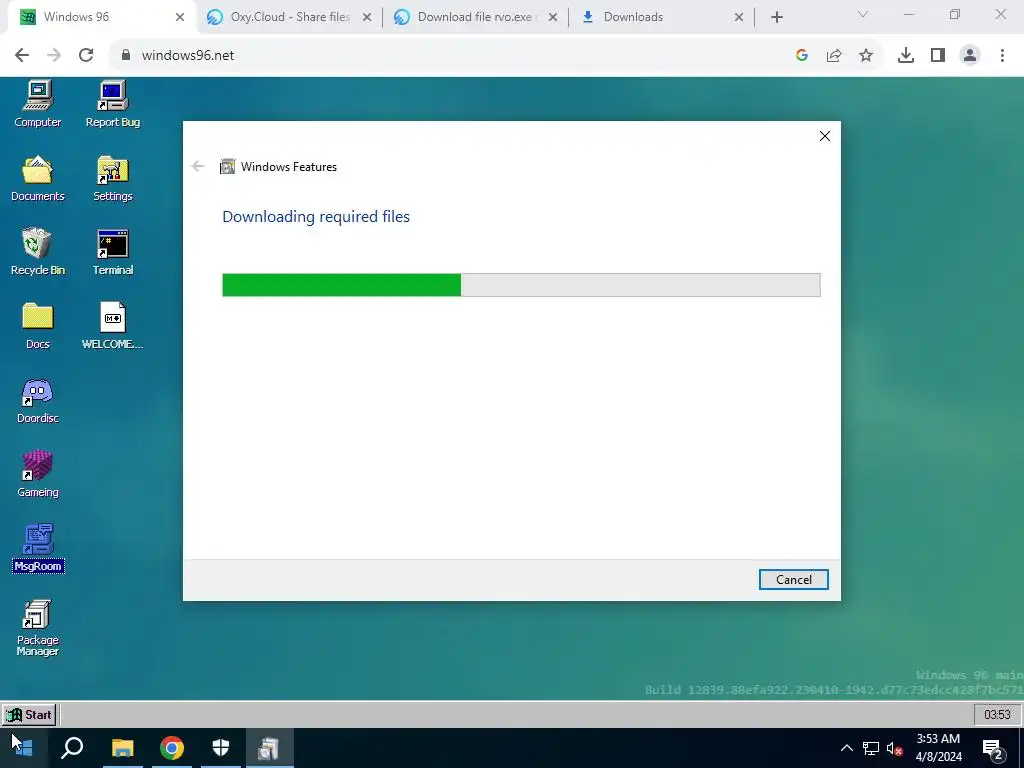
Task: Click Chrome icon in taskbar
Action: 172,748
